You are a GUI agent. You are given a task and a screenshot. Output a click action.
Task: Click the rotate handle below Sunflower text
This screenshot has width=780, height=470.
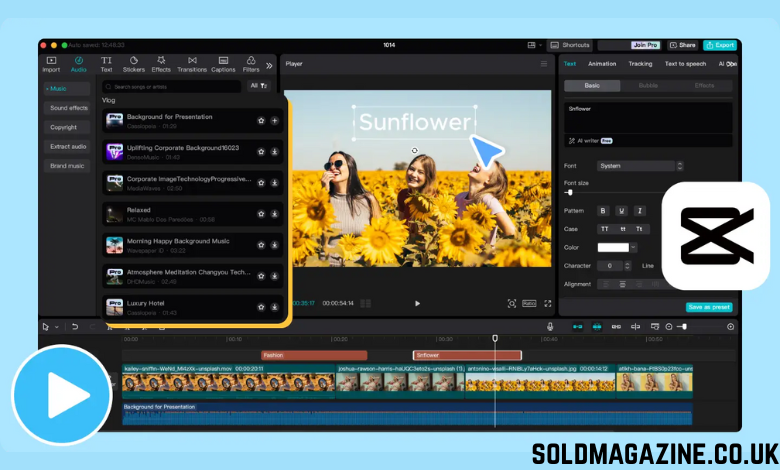pos(414,151)
